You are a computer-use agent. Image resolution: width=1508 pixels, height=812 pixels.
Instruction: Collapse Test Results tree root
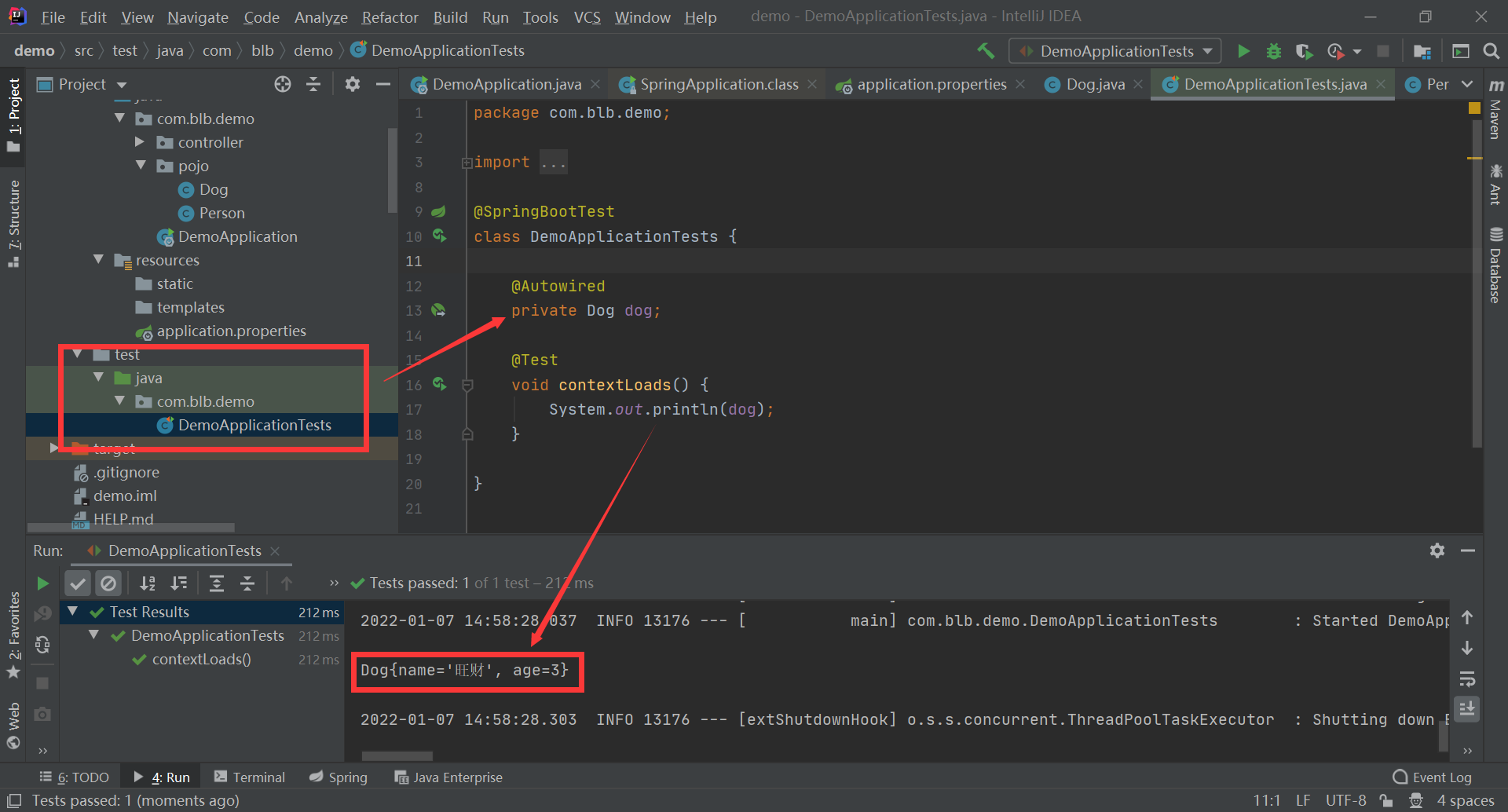72,611
